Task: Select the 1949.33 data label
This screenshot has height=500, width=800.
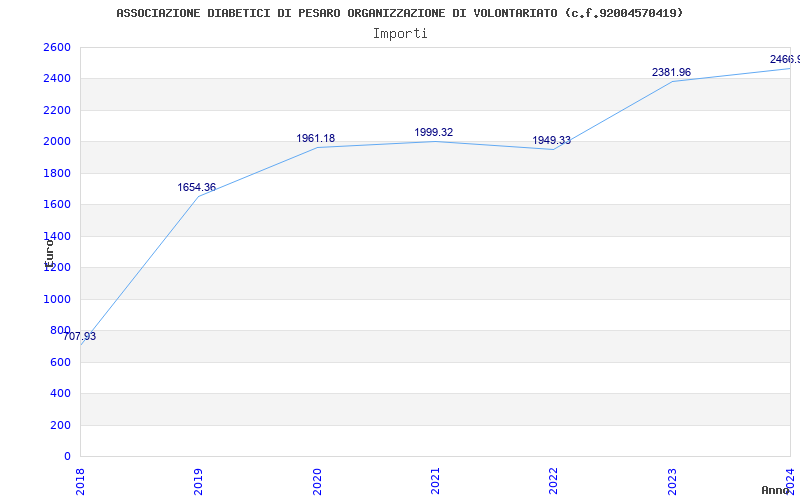Action: 552,141
